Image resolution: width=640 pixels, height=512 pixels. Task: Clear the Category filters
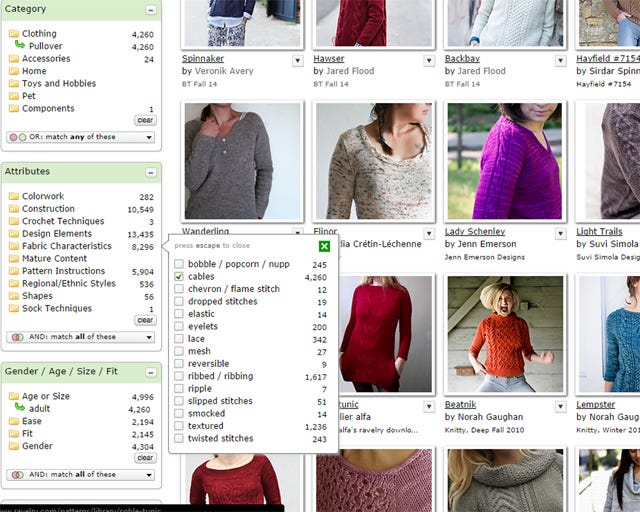(x=145, y=120)
